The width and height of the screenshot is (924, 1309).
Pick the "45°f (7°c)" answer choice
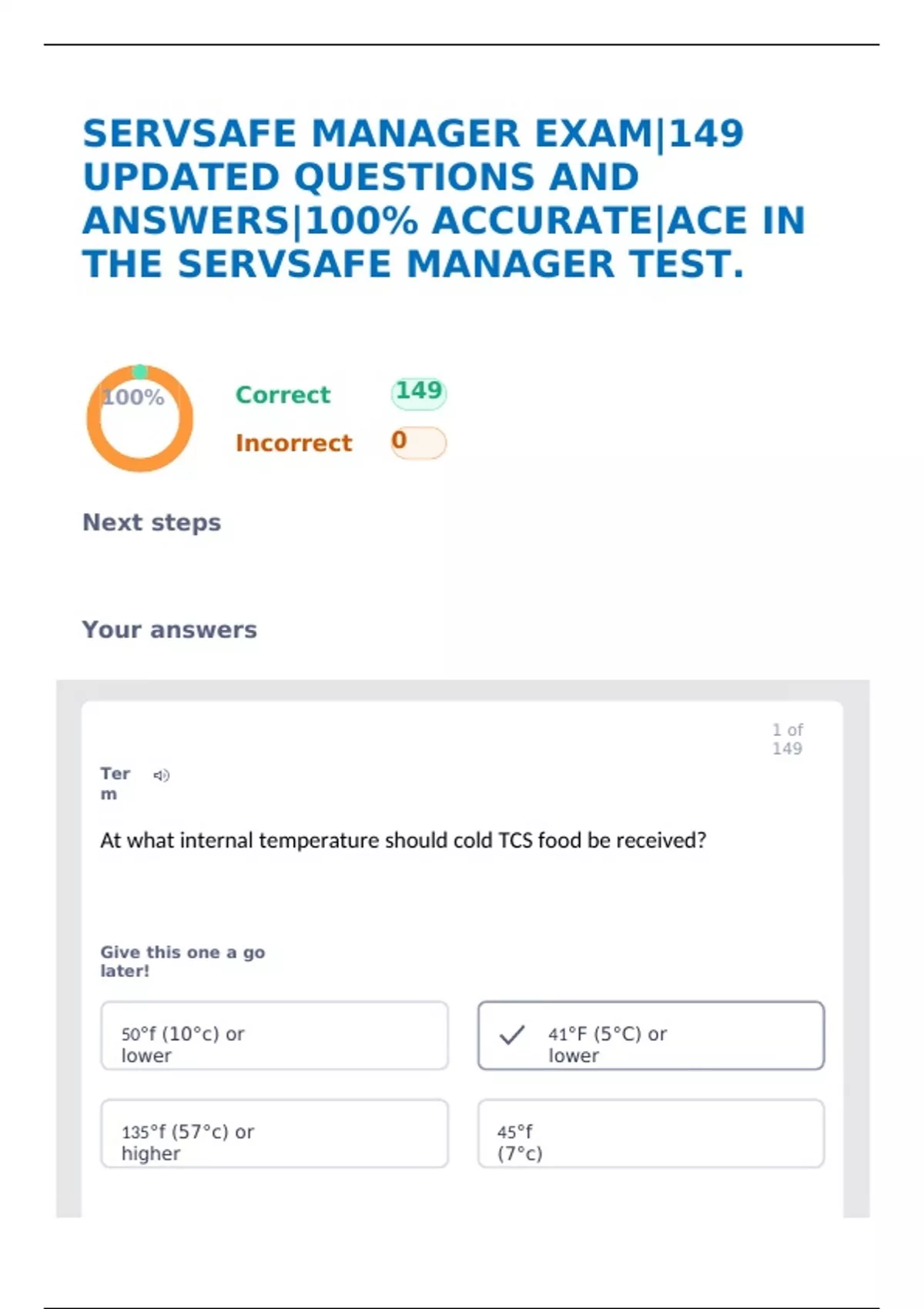pyautogui.click(x=651, y=1133)
